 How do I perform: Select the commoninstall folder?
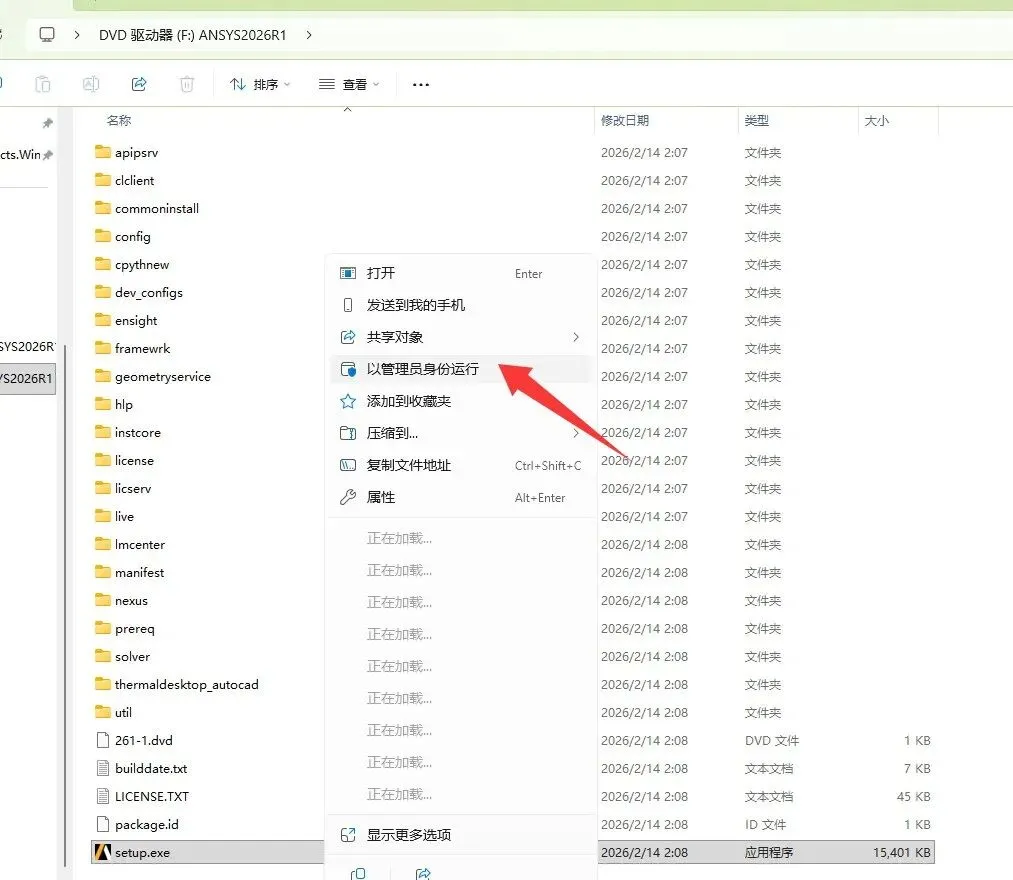[147, 208]
